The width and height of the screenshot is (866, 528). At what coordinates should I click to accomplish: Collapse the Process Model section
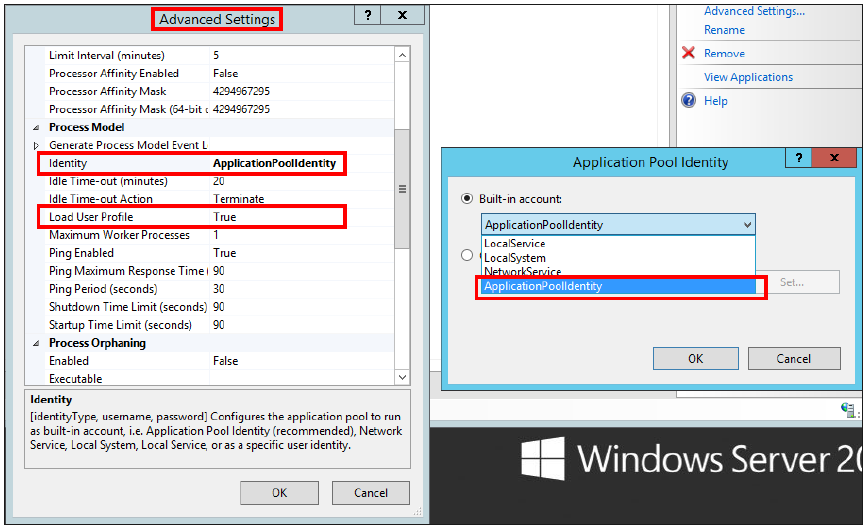coord(37,128)
